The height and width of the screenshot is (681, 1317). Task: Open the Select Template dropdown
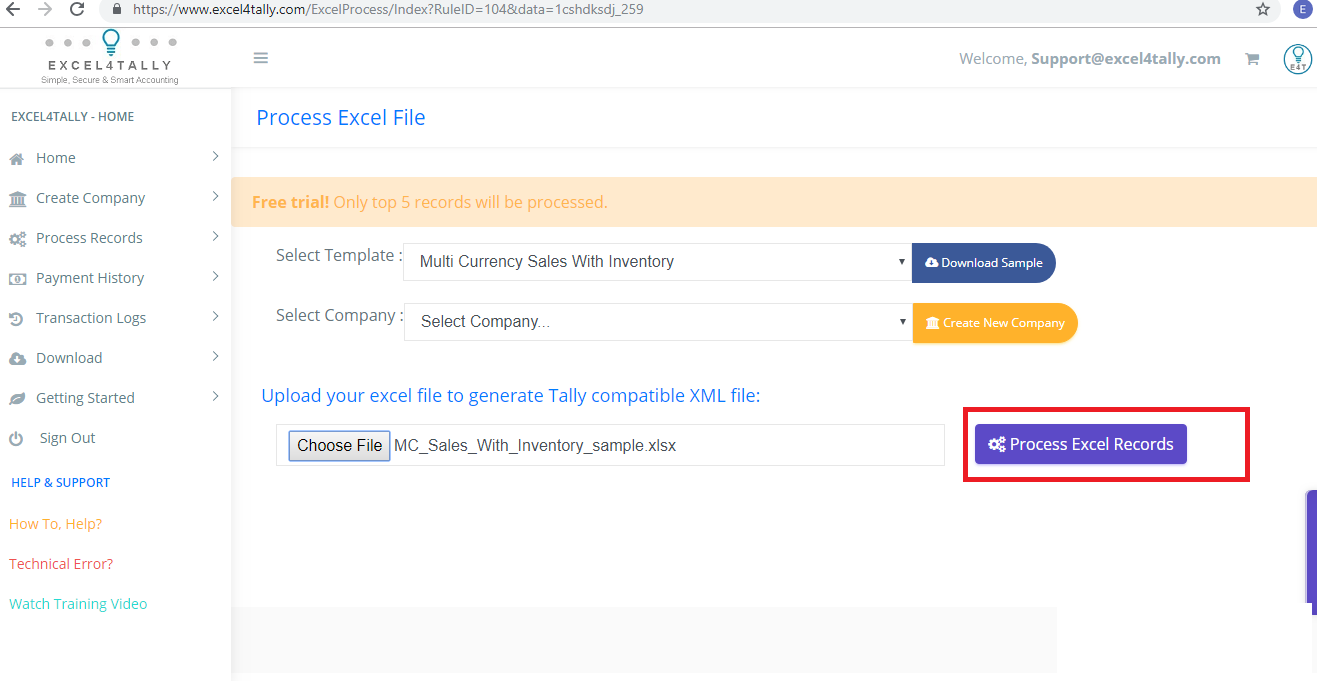pos(658,262)
